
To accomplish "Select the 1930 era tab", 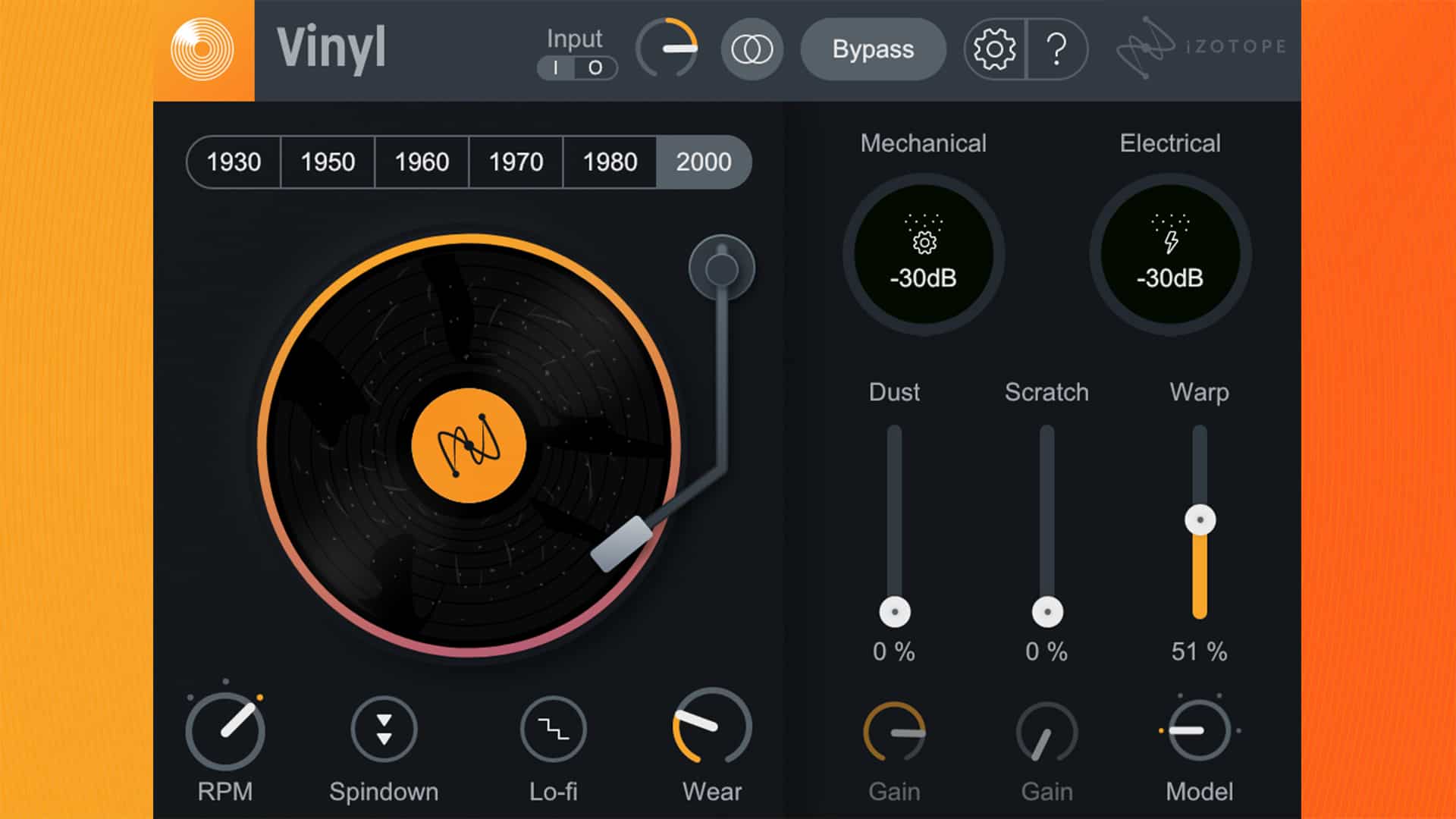I will 234,162.
